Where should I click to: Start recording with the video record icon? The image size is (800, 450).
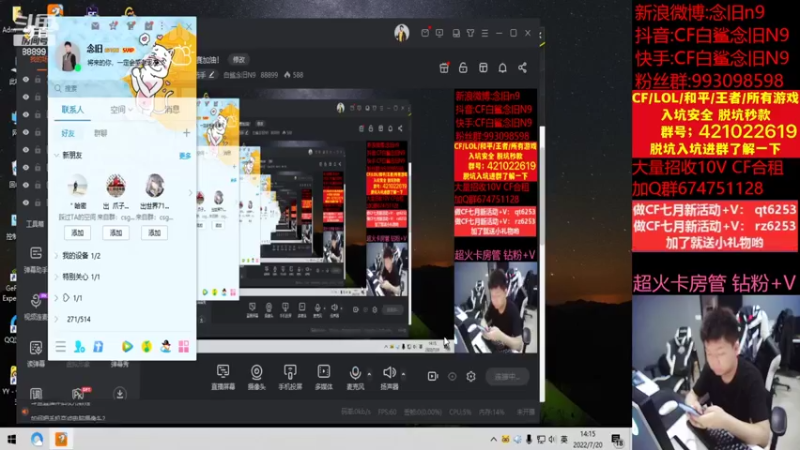click(x=433, y=377)
